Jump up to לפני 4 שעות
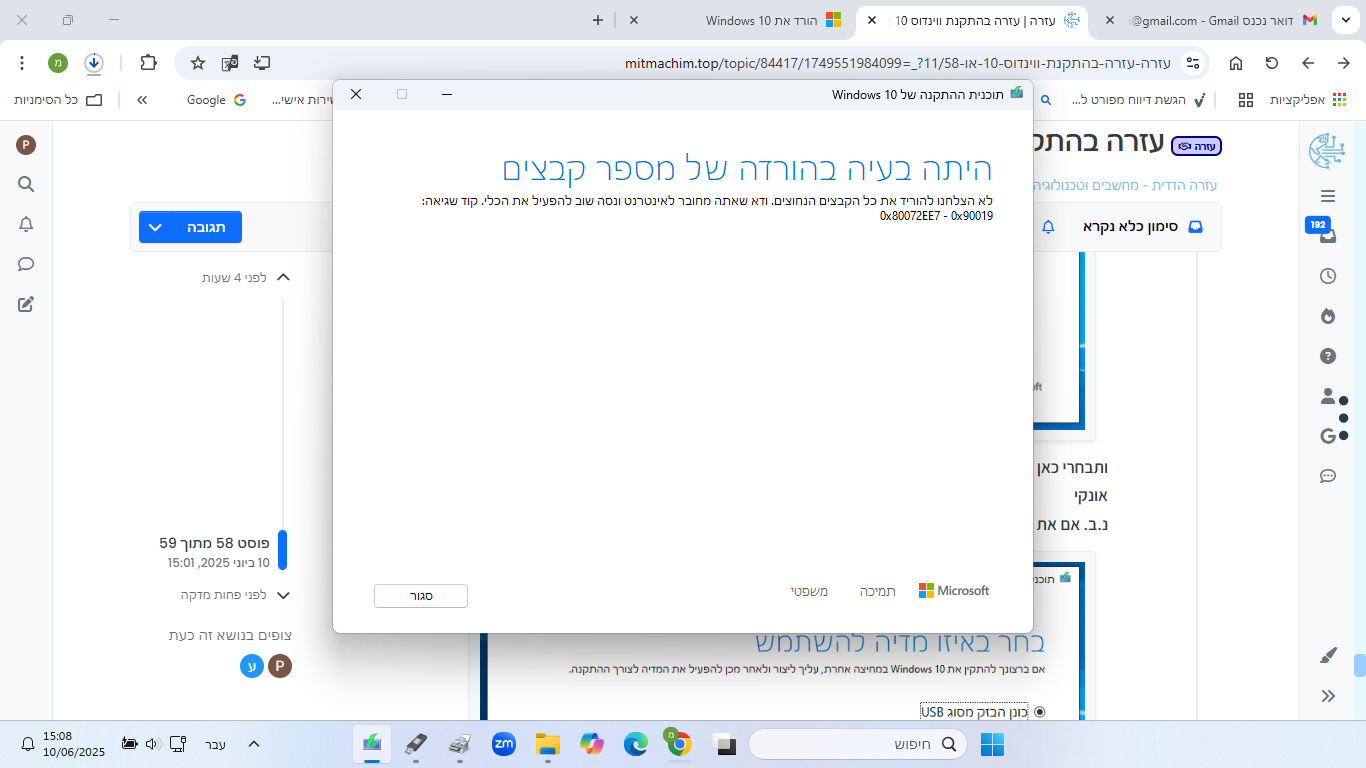 [x=246, y=277]
